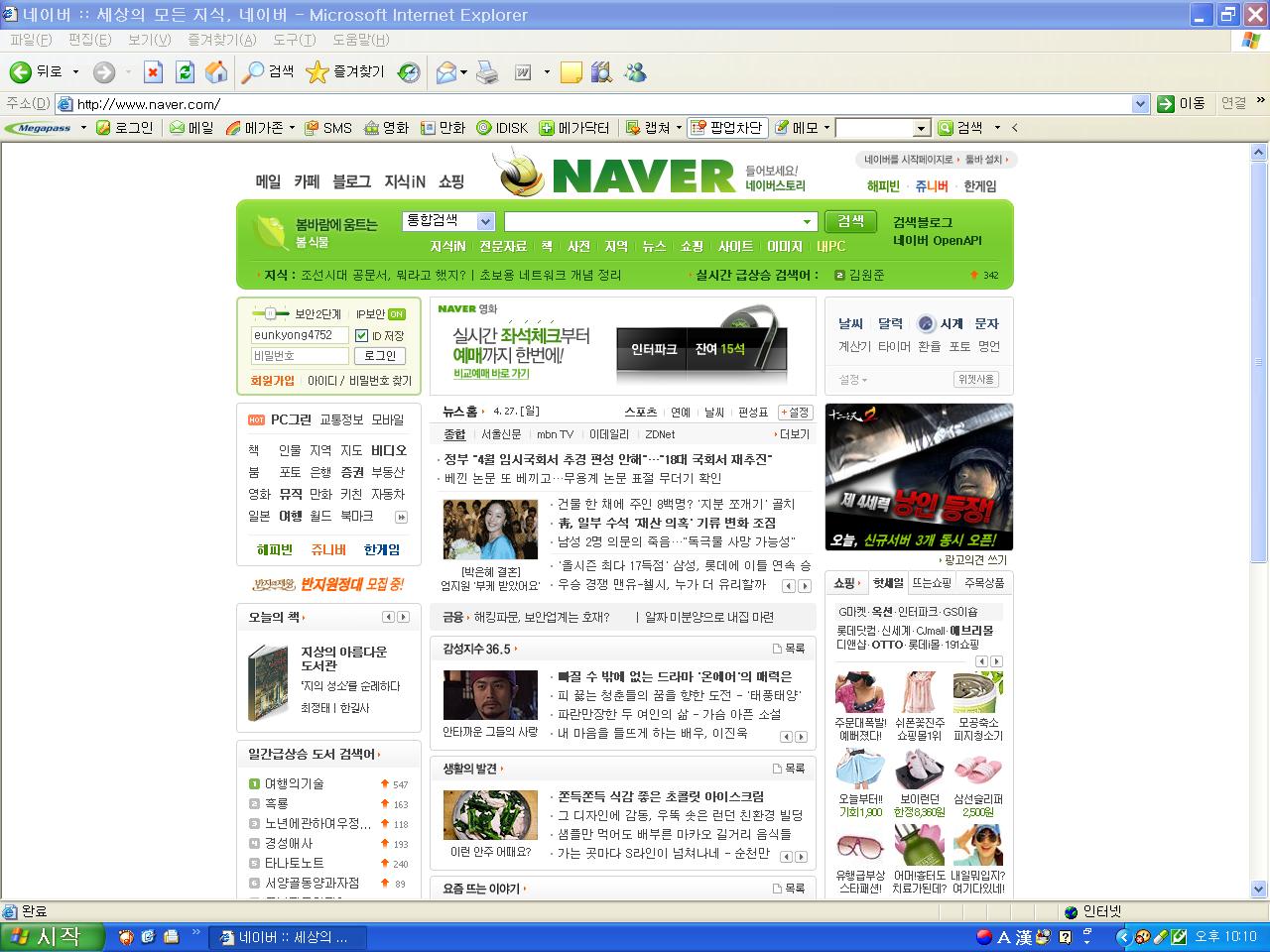
Task: Go to home page via house icon
Action: [216, 71]
